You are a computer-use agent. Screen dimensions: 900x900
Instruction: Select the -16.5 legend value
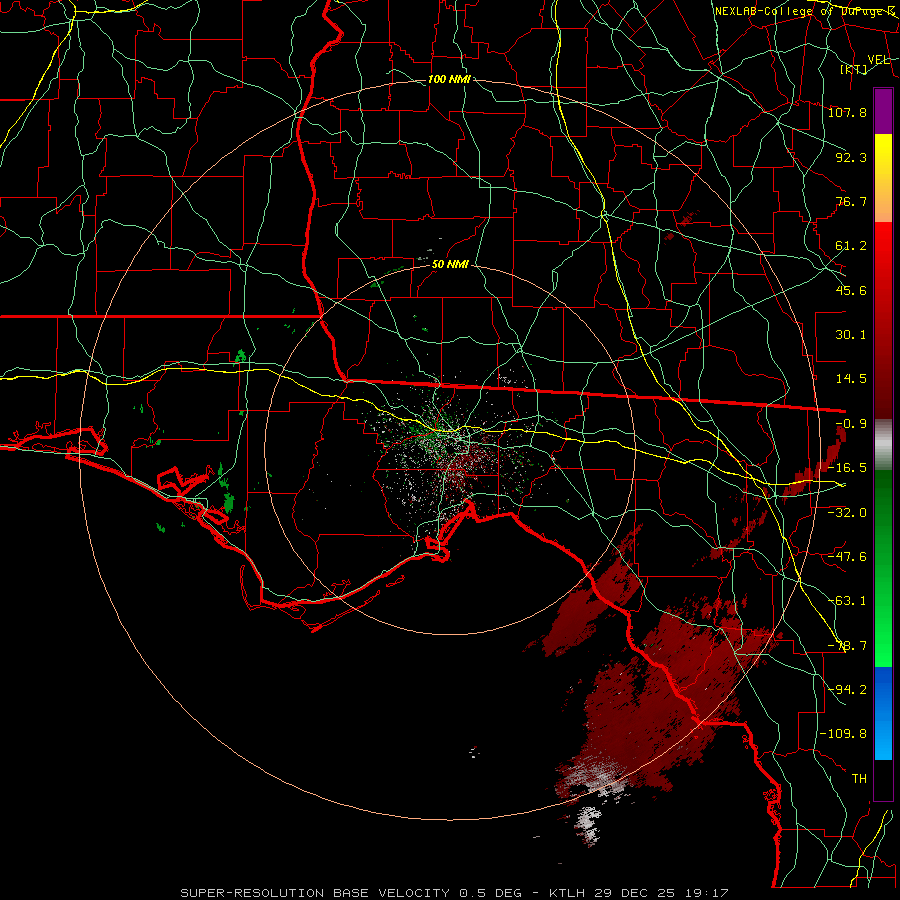(x=847, y=468)
